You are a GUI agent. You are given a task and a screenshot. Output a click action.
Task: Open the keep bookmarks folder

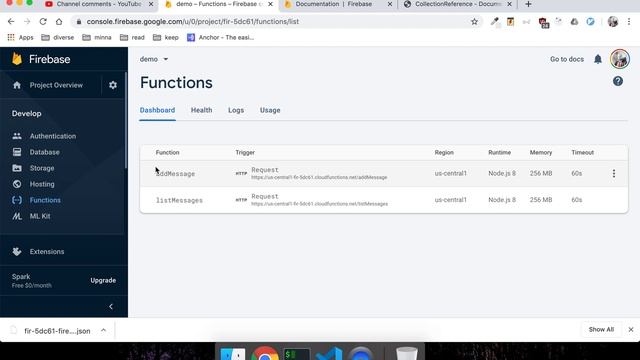point(166,38)
